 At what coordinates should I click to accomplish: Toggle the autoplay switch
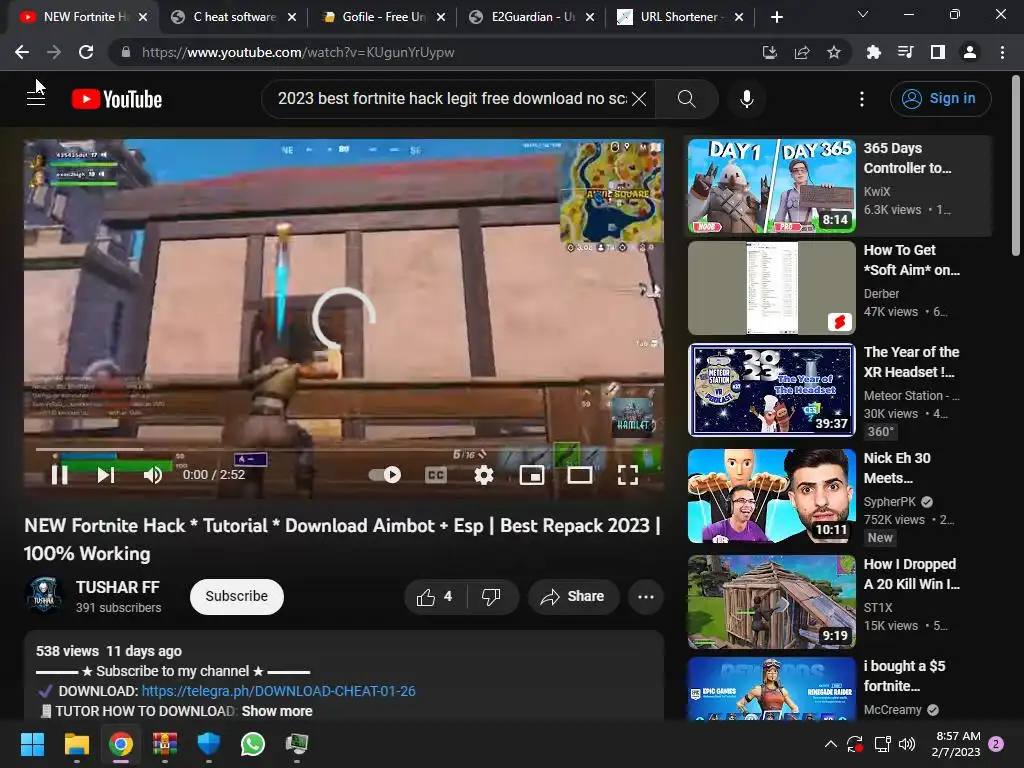[x=385, y=475]
